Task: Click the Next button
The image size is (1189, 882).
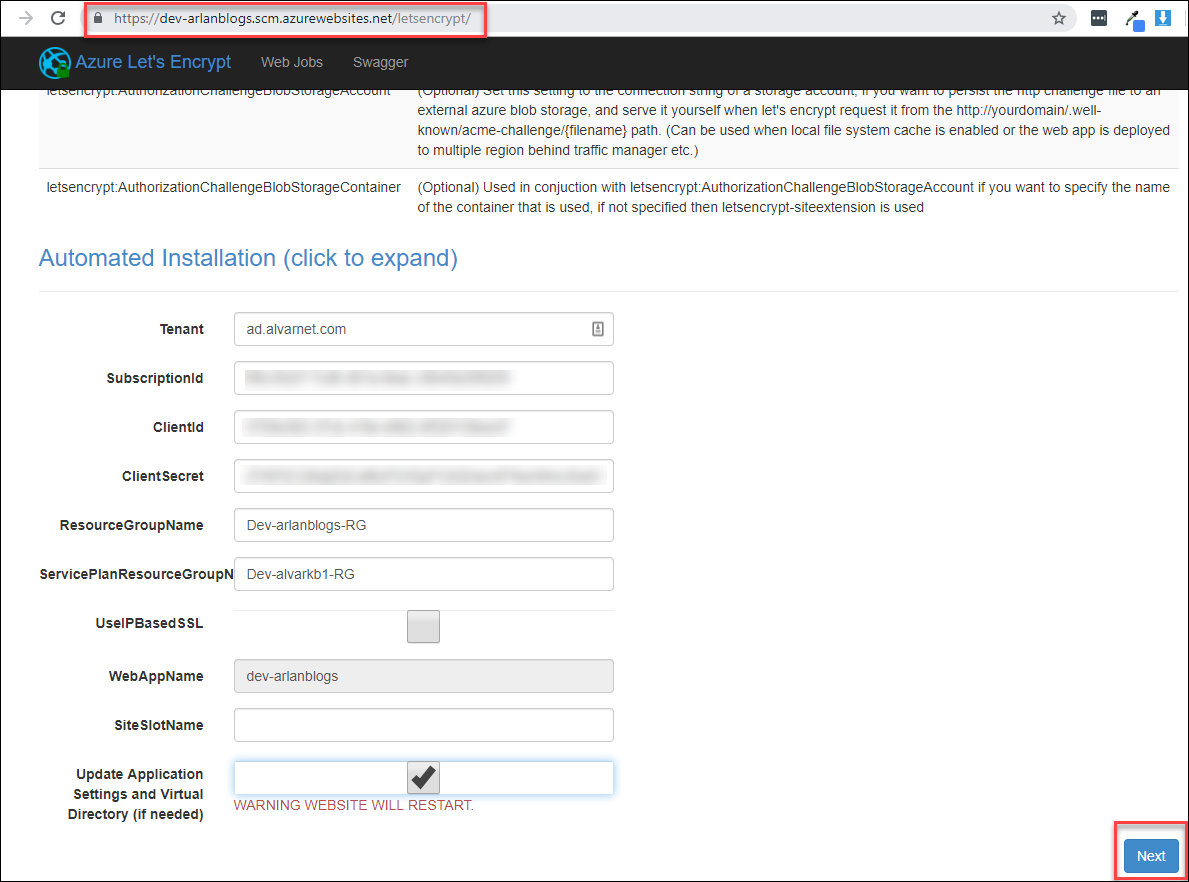Action: 1150,855
